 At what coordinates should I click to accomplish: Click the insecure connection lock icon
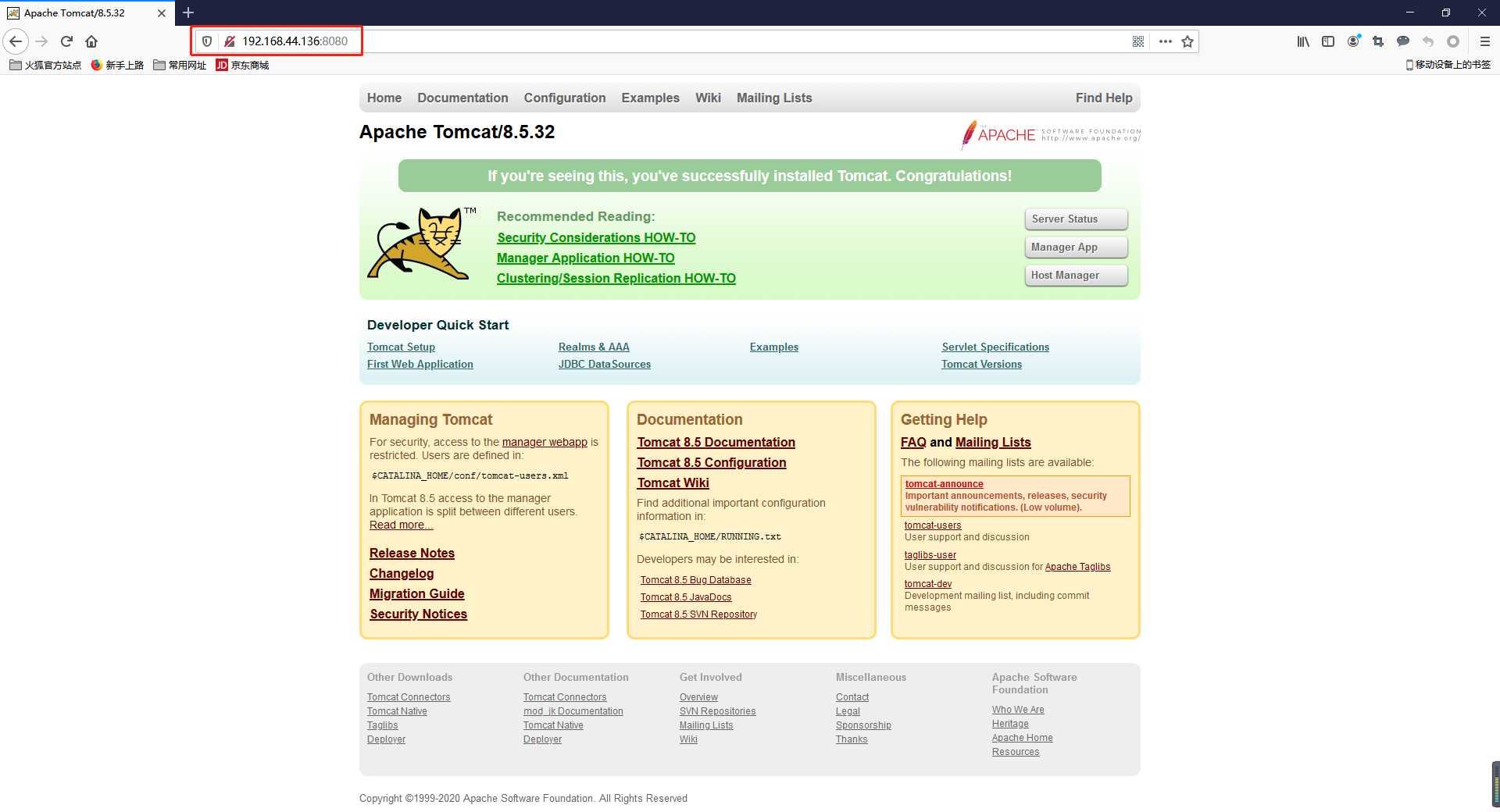(230, 41)
